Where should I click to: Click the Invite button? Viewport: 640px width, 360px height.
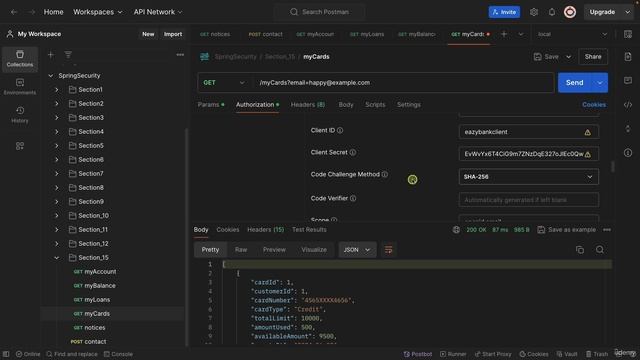pos(504,12)
